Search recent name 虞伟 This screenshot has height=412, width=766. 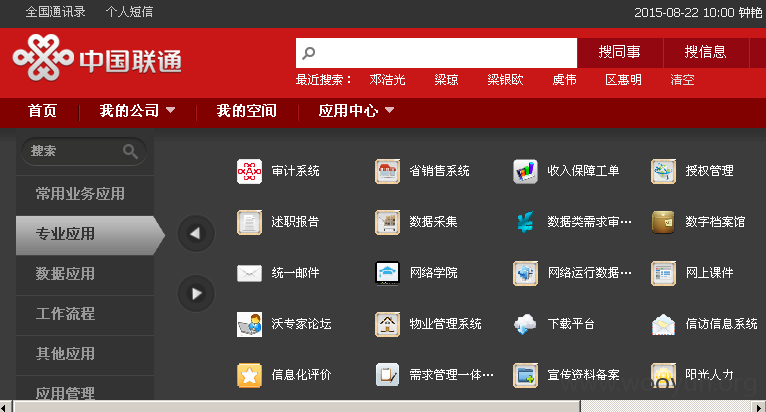coord(564,80)
